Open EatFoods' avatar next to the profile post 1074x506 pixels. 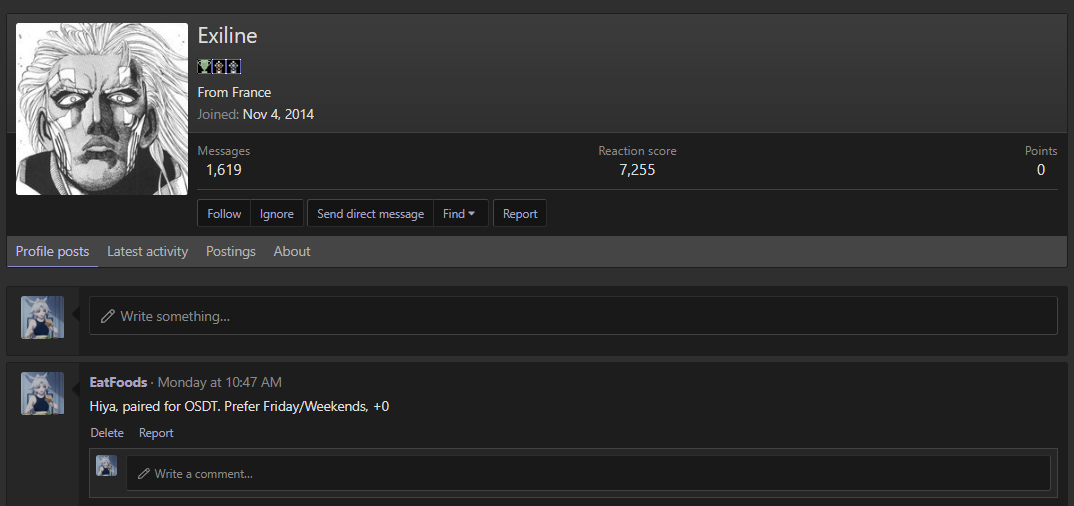[x=43, y=393]
